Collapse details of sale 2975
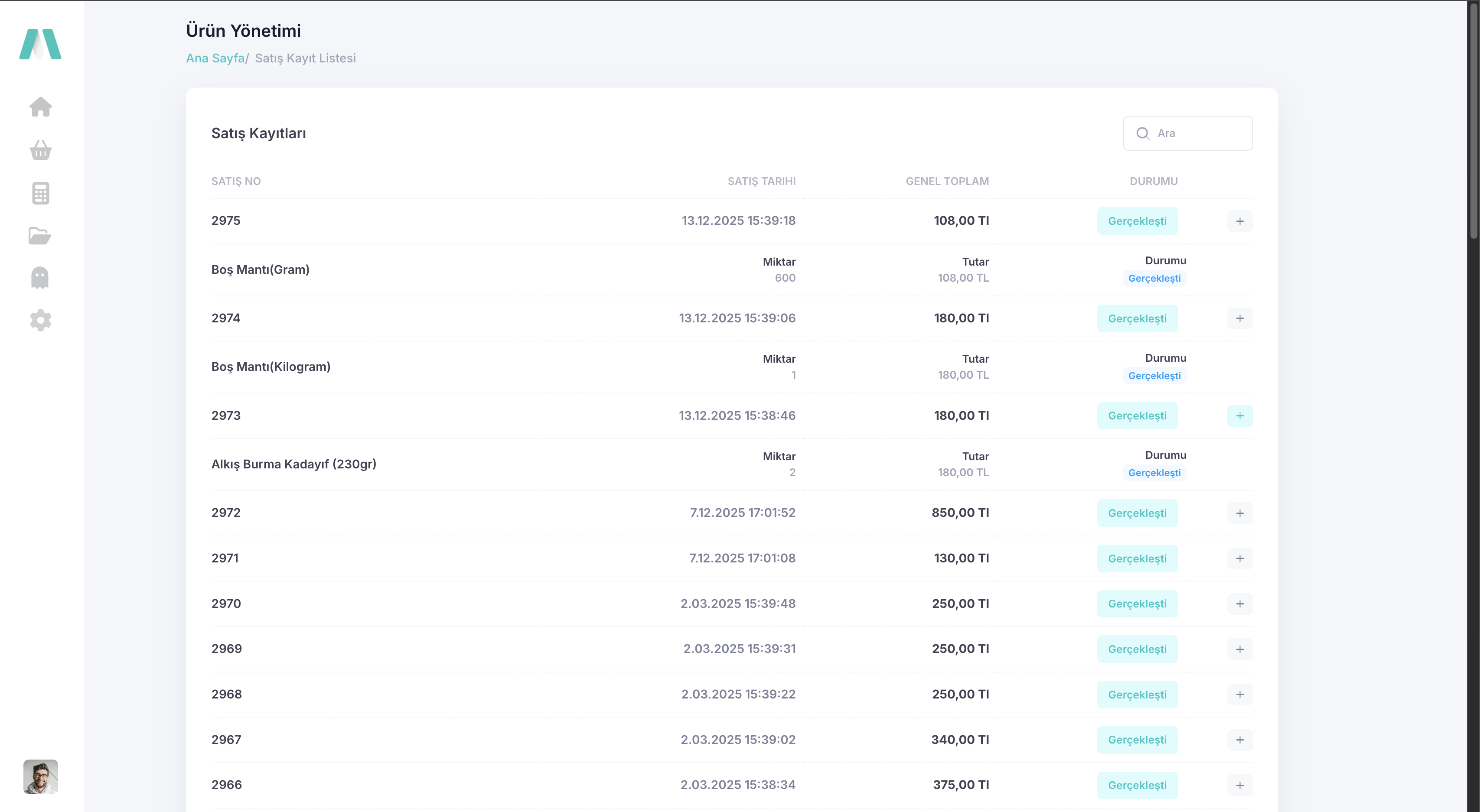1480x812 pixels. click(1240, 221)
